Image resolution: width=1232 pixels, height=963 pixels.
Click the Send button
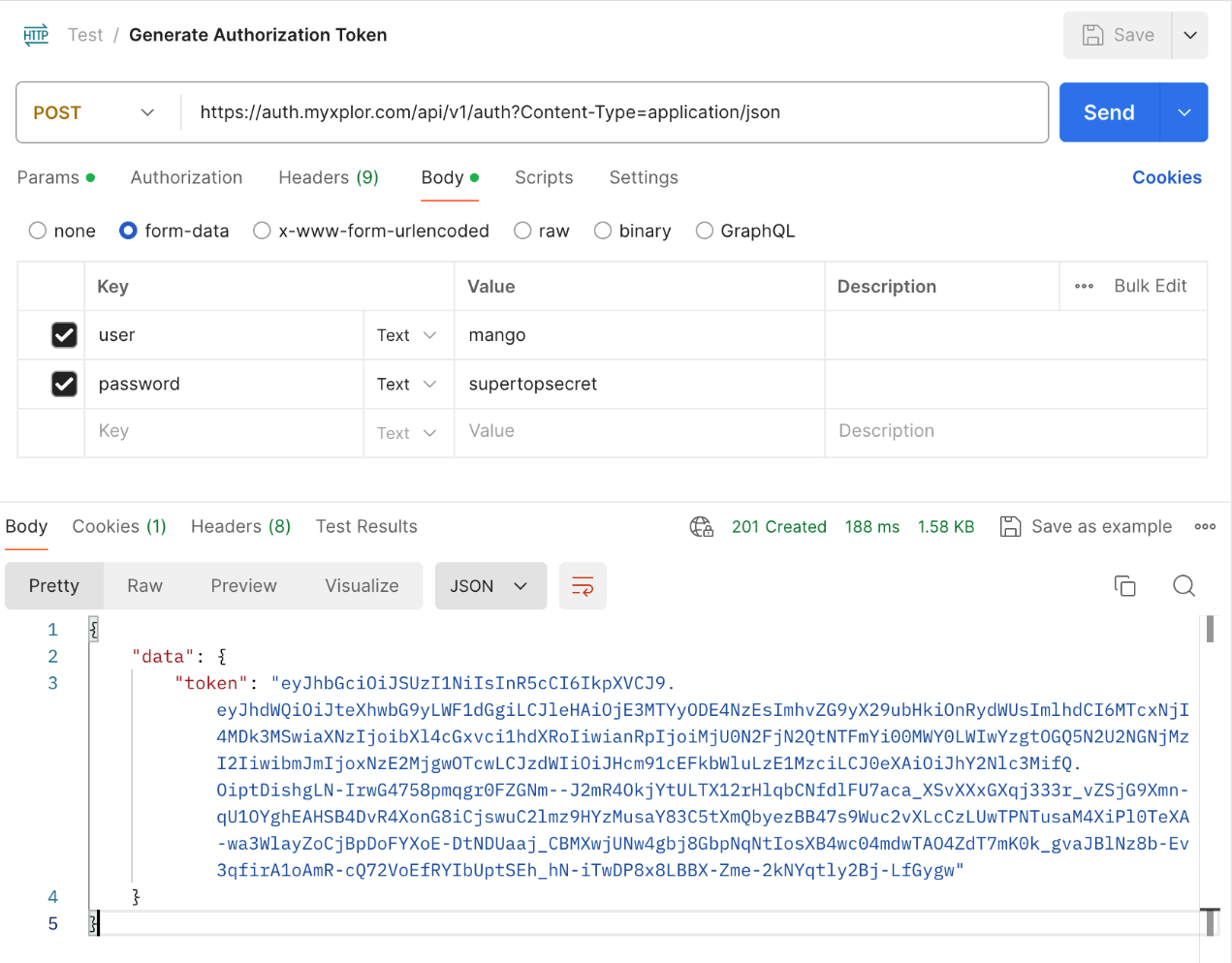(x=1108, y=112)
